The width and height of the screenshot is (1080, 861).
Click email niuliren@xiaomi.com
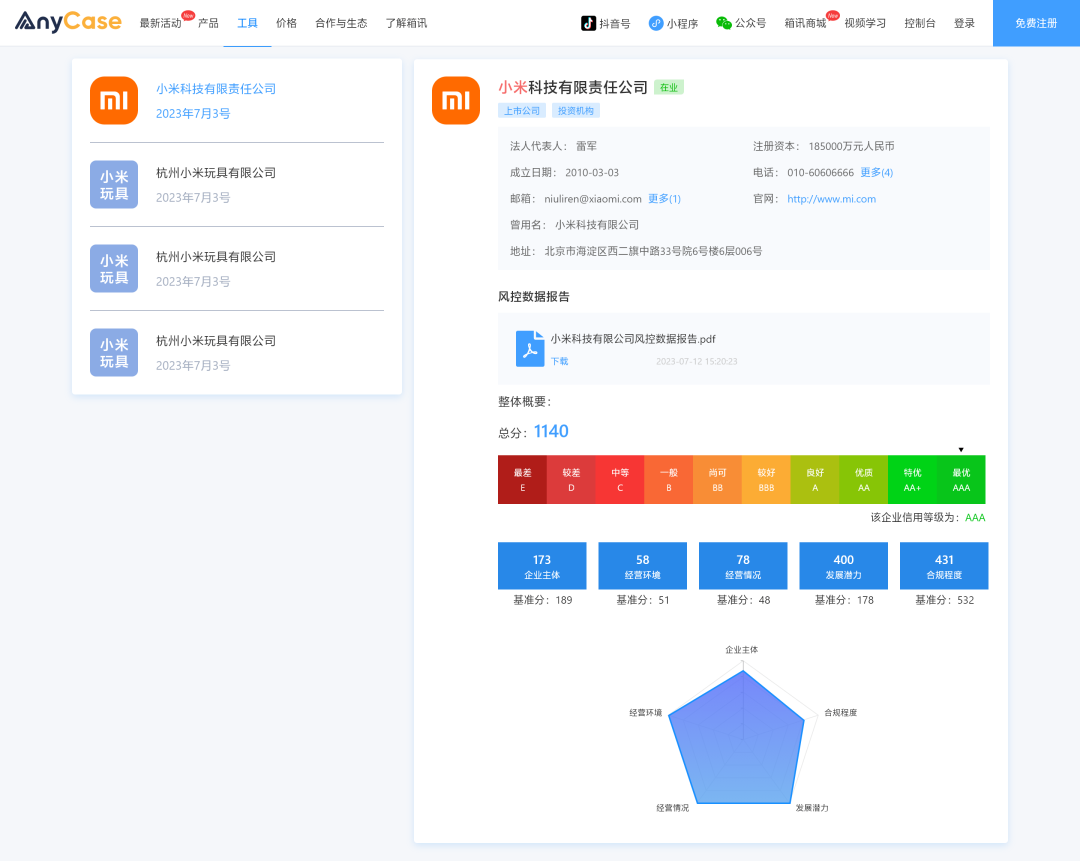[x=593, y=199]
